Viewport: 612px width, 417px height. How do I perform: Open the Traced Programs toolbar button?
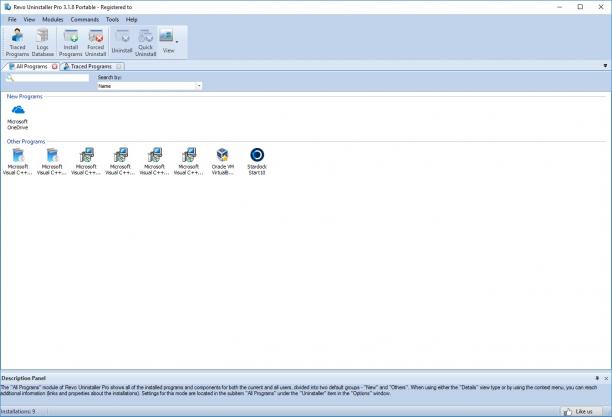coord(17,43)
